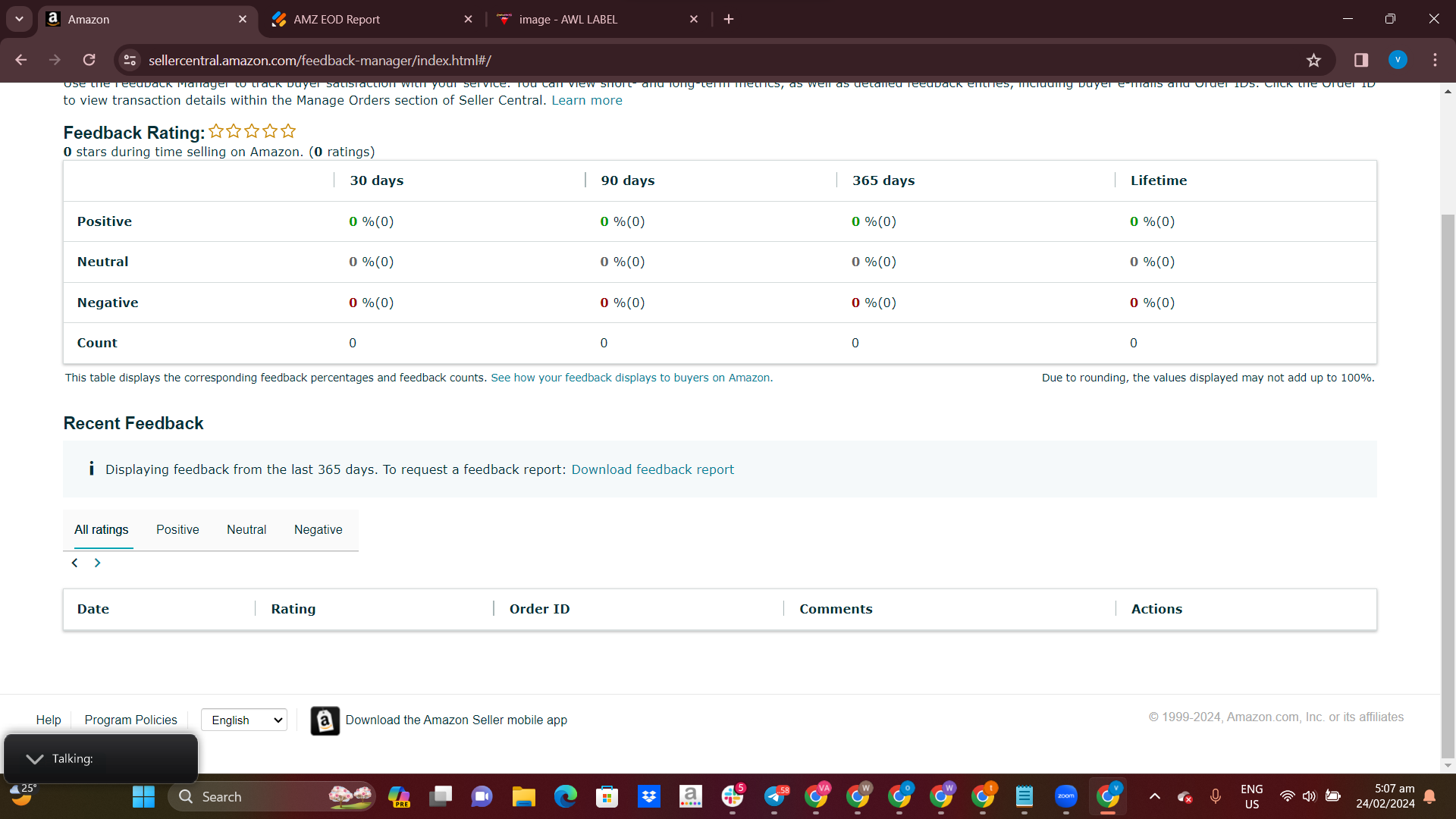Click the Date column header

[93, 609]
